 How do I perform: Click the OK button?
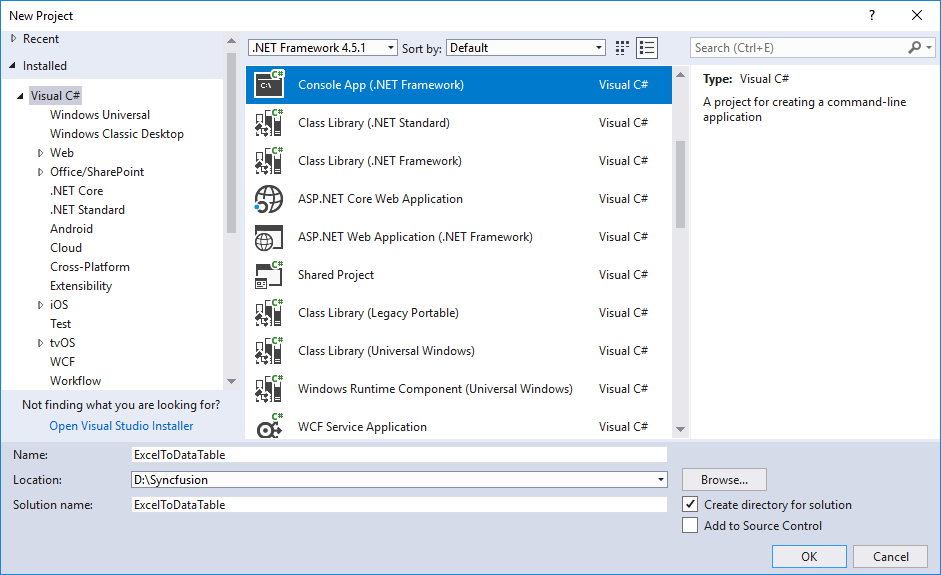tap(809, 556)
